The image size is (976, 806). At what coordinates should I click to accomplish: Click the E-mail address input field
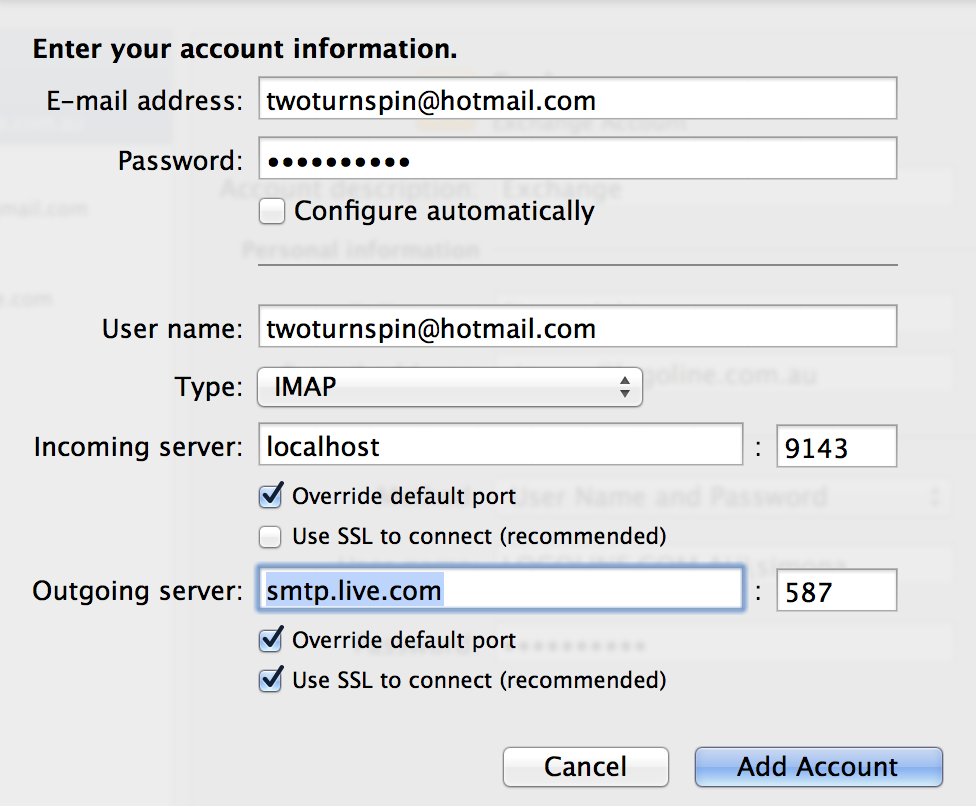click(x=578, y=98)
